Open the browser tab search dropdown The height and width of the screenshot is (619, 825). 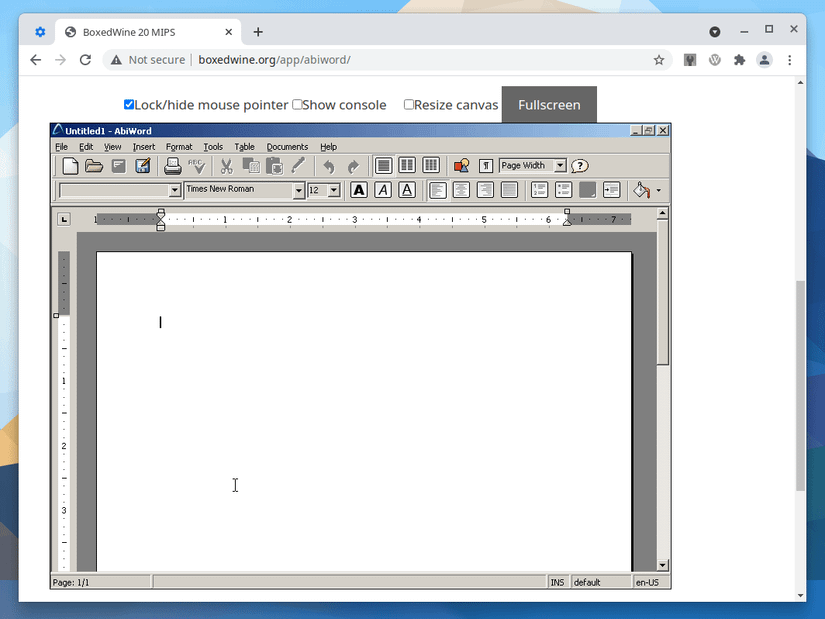(715, 32)
